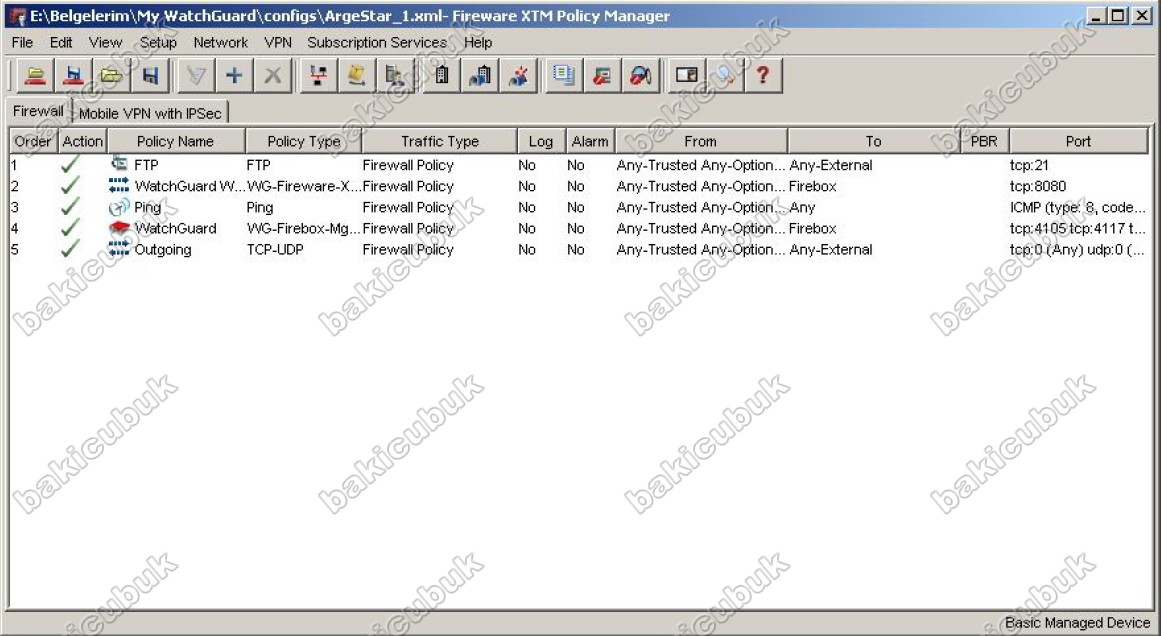Click the server with user toolbar icon
1162x636 pixels.
coord(396,75)
